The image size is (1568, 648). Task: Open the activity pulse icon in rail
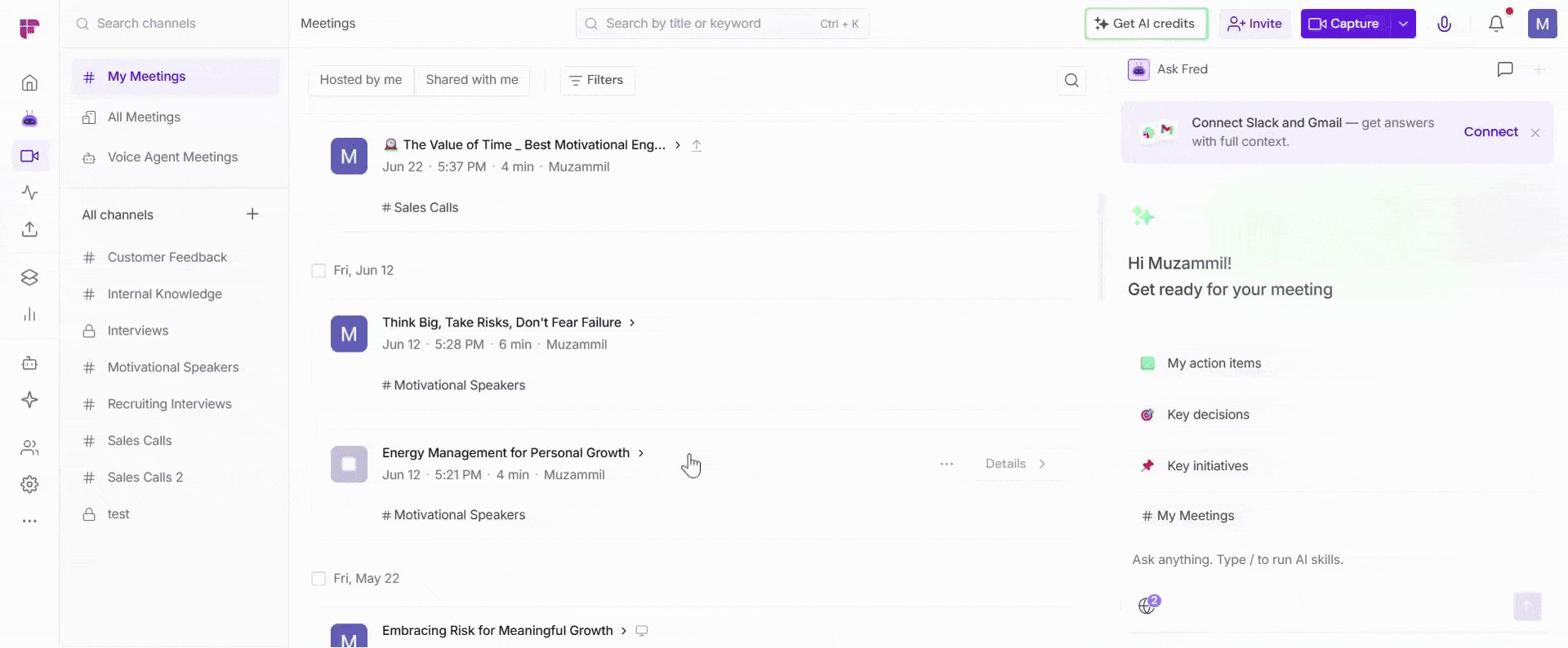coord(29,193)
